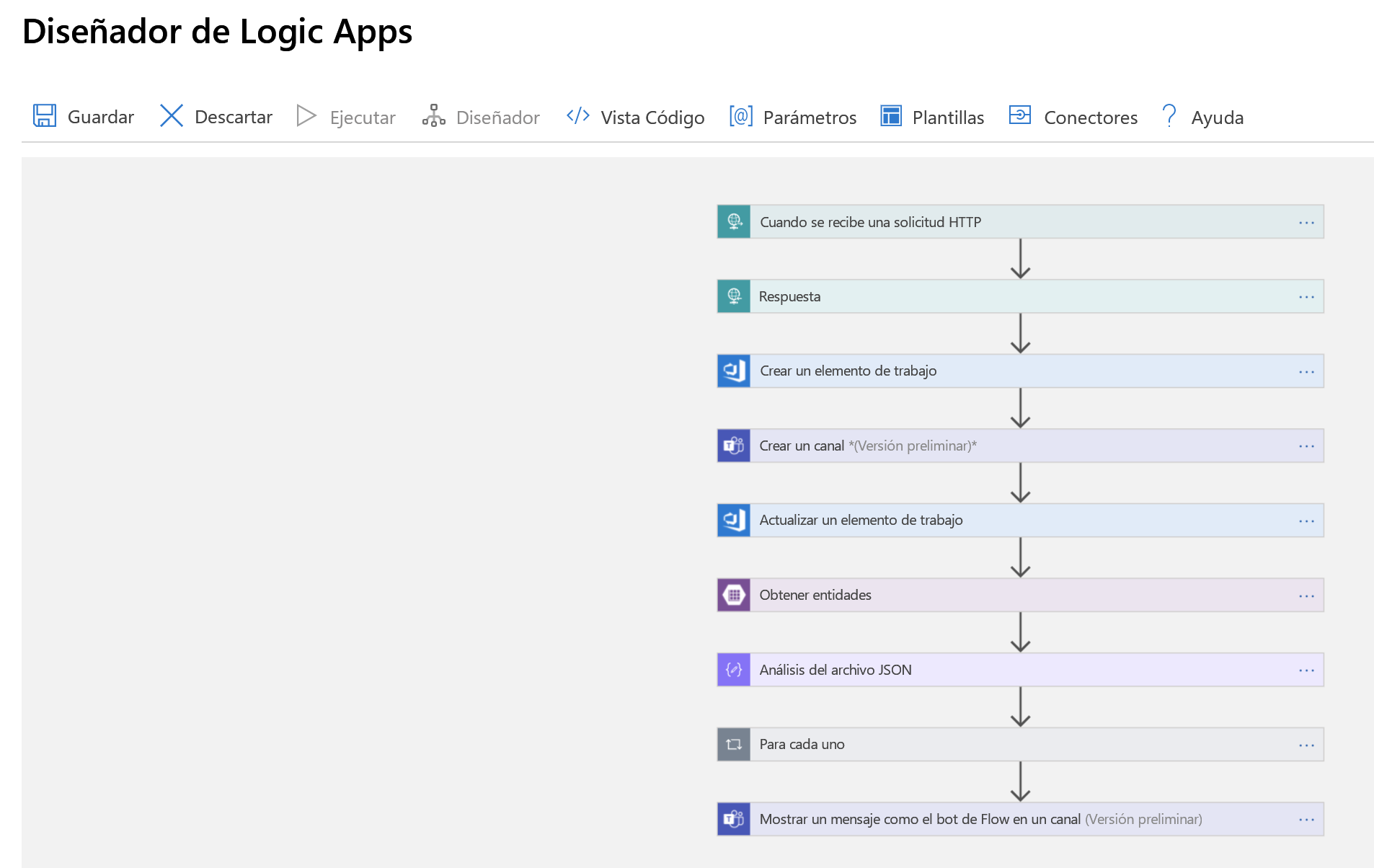1374x868 pixels.
Task: Open ellipsis menu for 'Análisis del archivo JSON'
Action: click(1306, 670)
